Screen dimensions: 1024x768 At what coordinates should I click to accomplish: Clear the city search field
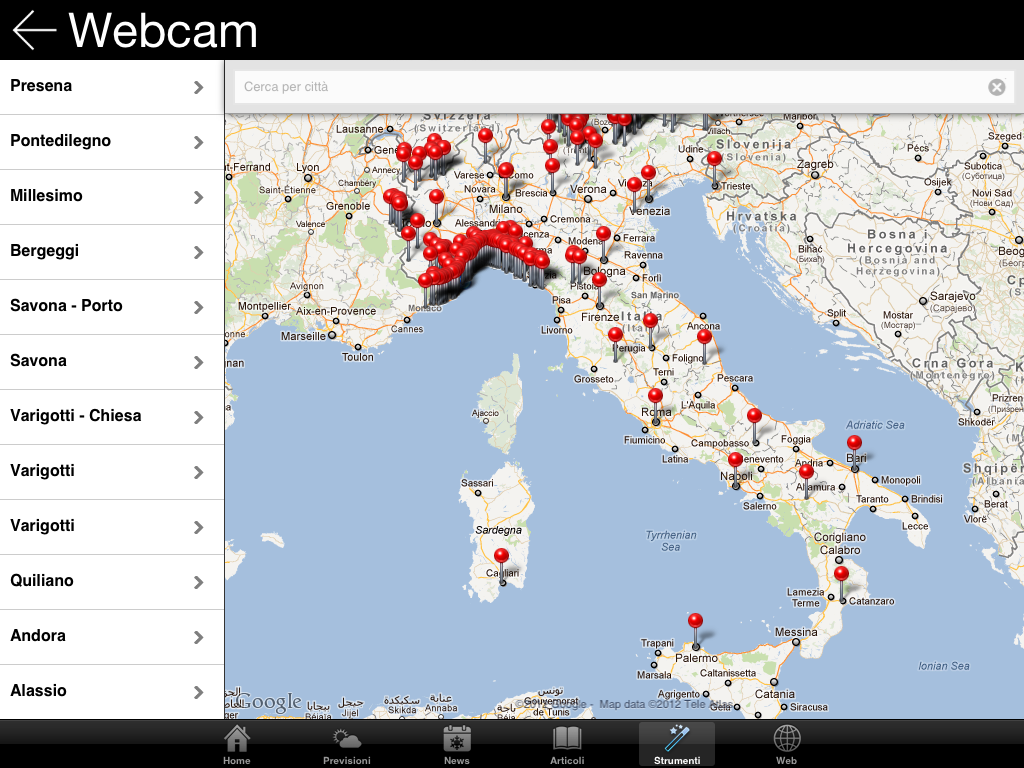(996, 87)
